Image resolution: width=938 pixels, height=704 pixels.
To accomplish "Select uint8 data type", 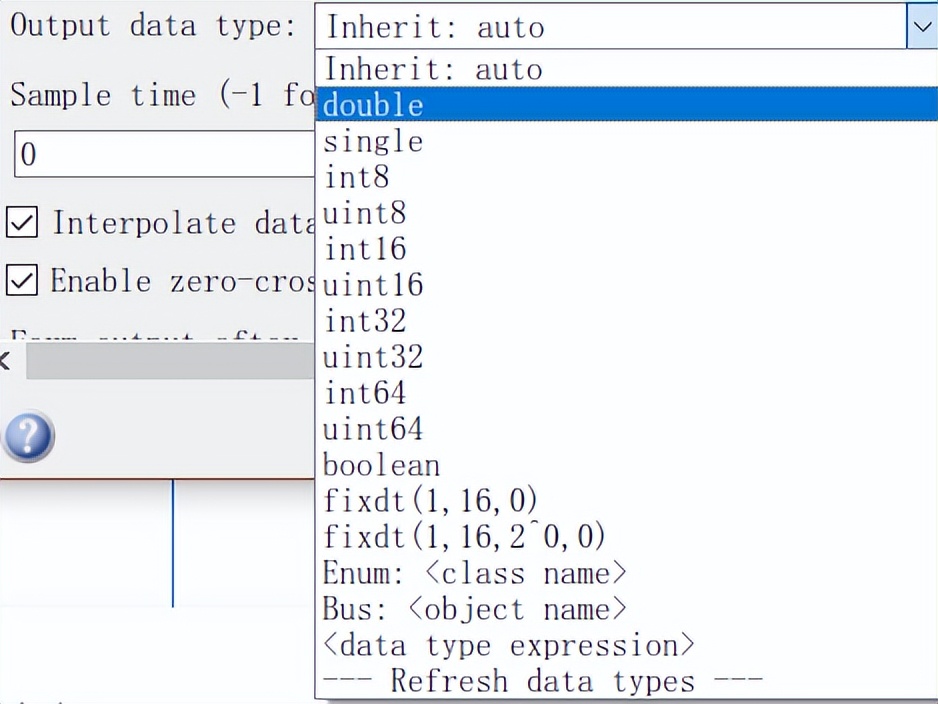I will (364, 213).
